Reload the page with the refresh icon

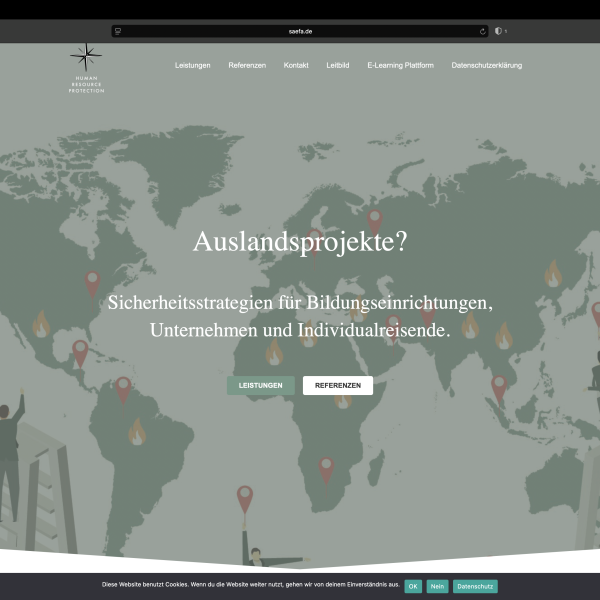pyautogui.click(x=483, y=31)
